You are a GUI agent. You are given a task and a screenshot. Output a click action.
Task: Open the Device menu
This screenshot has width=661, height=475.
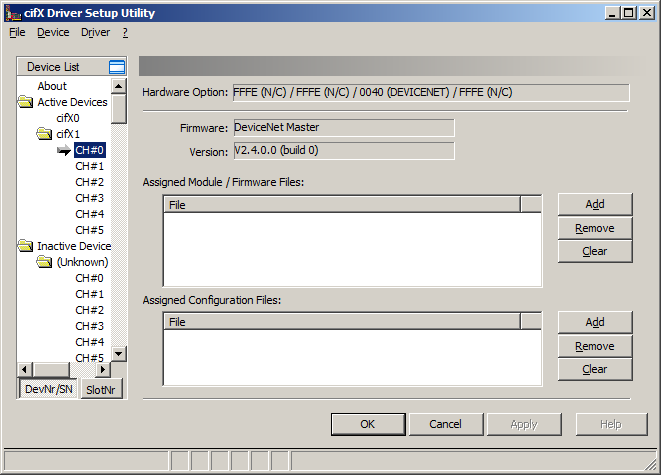[53, 32]
